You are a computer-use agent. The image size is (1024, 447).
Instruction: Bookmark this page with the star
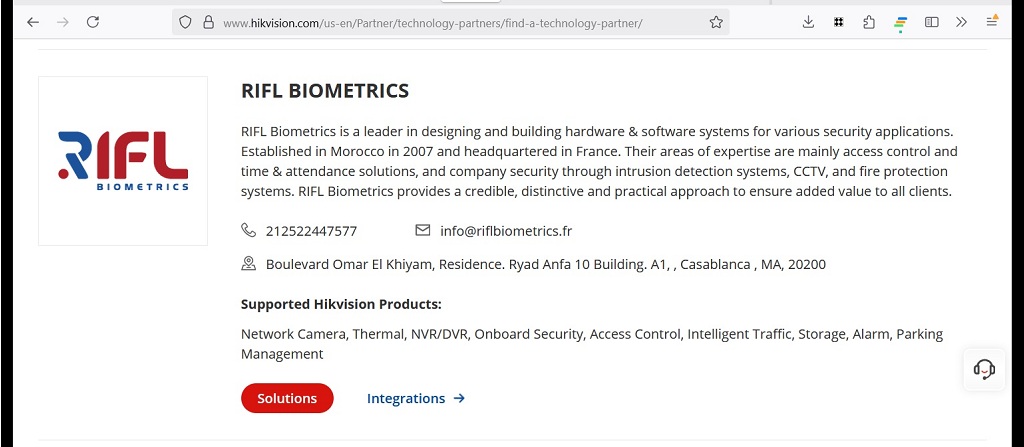[716, 22]
